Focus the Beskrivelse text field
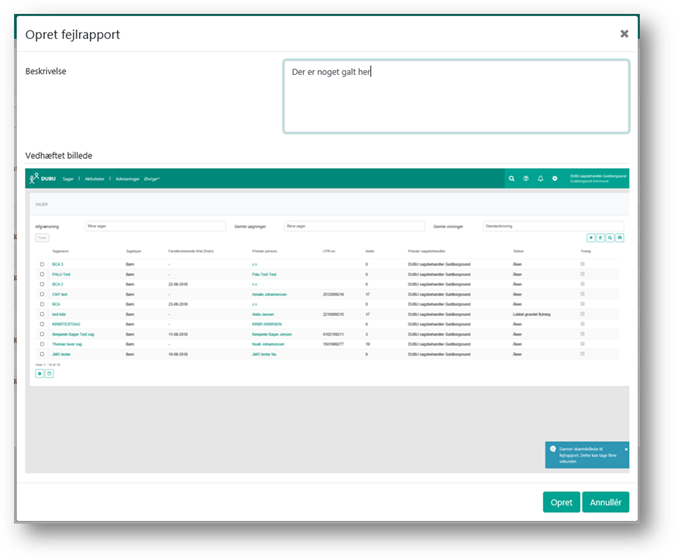The height and width of the screenshot is (559, 675). click(456, 96)
